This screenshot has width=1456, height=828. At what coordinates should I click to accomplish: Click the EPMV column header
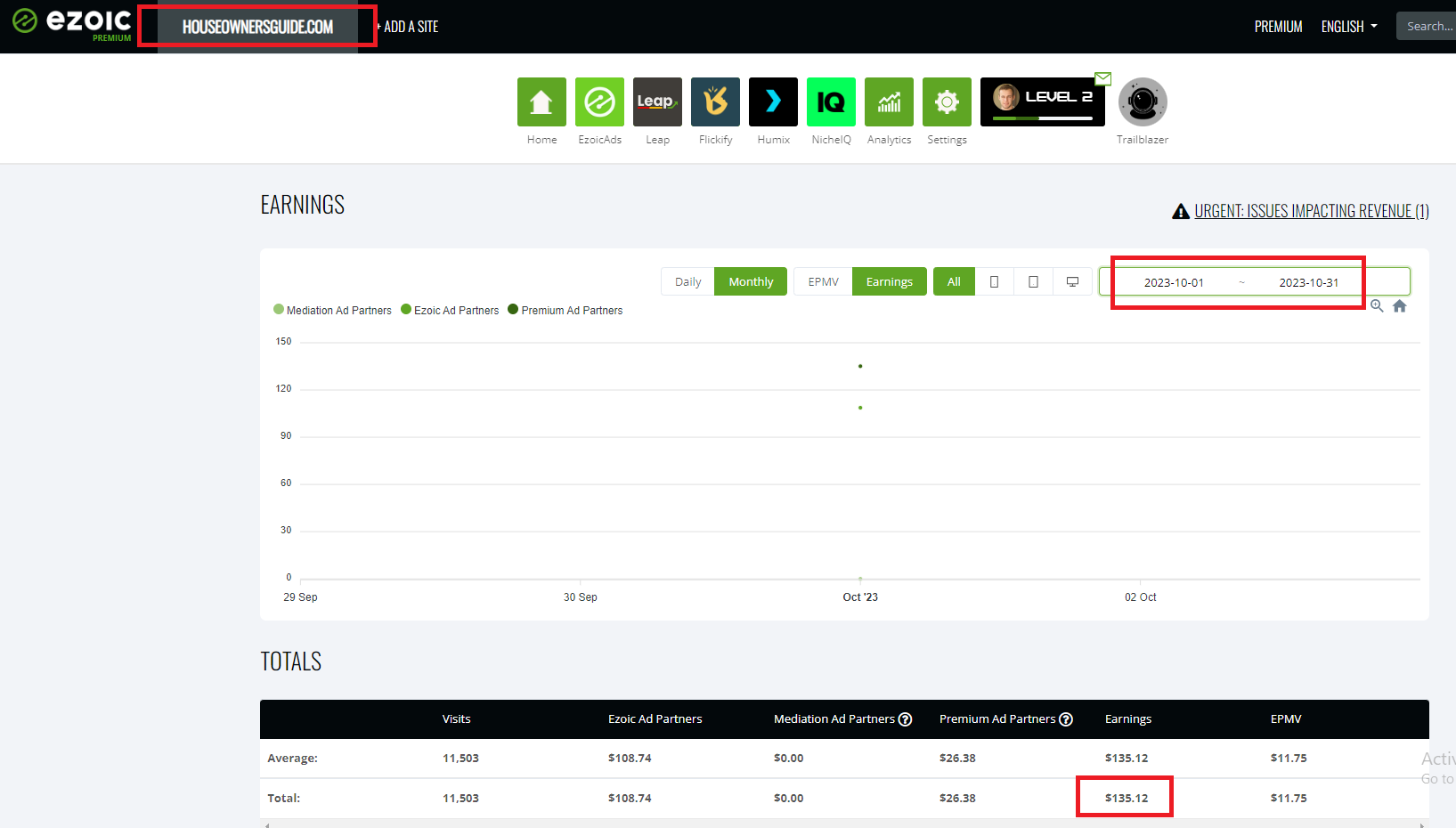[1286, 719]
